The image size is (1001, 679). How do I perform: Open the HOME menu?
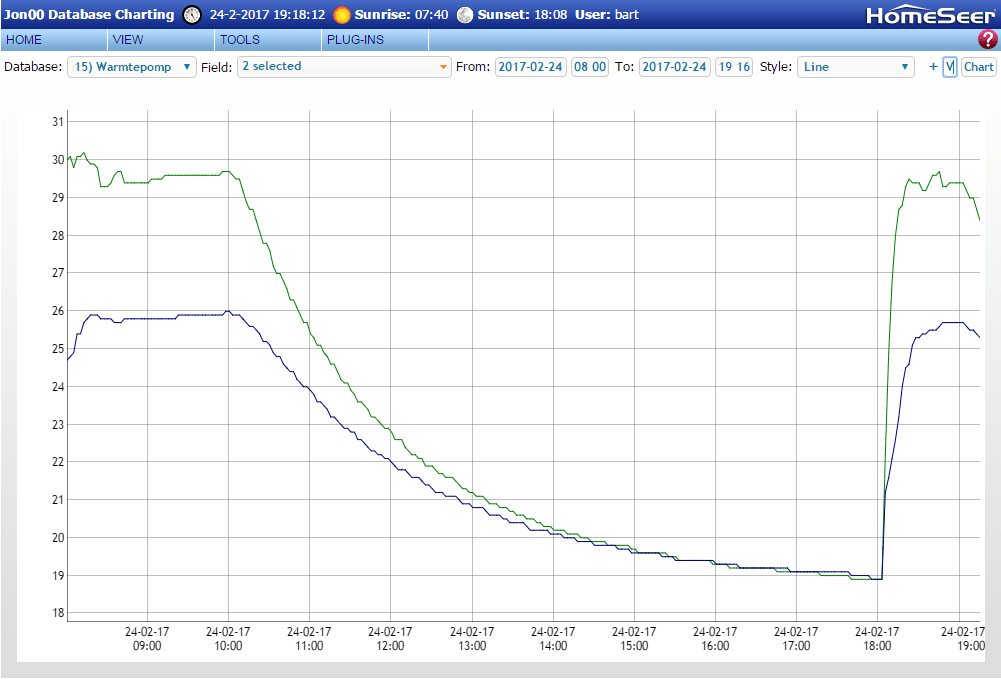pos(54,40)
